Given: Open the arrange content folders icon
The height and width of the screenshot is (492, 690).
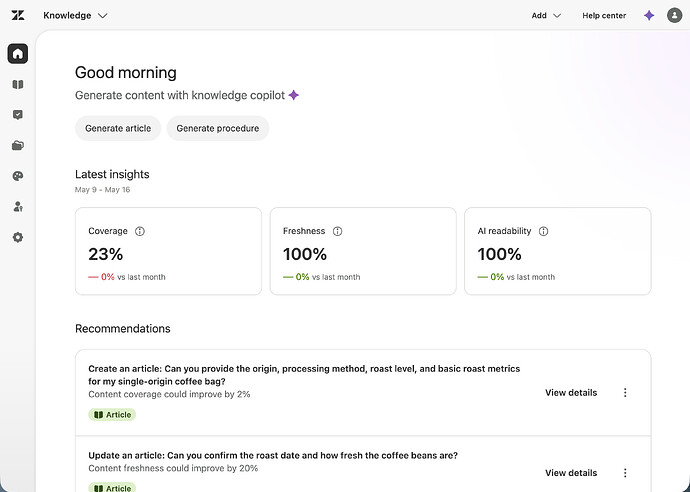Looking at the screenshot, I should point(18,146).
